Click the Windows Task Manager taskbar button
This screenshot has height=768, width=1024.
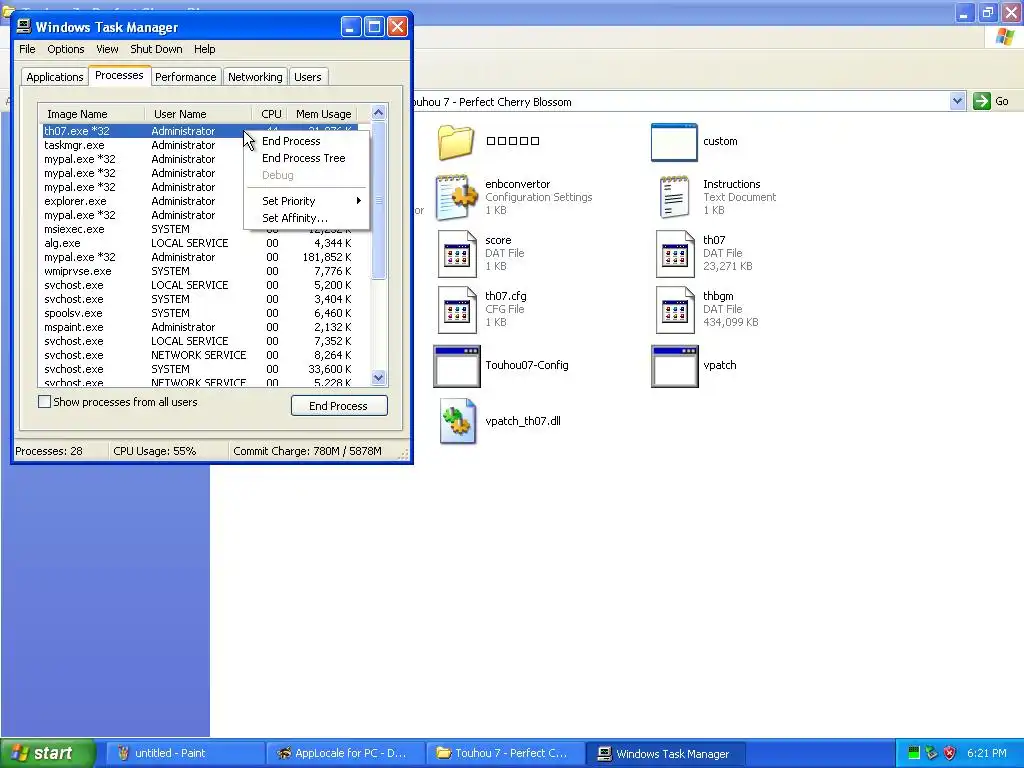(x=665, y=753)
